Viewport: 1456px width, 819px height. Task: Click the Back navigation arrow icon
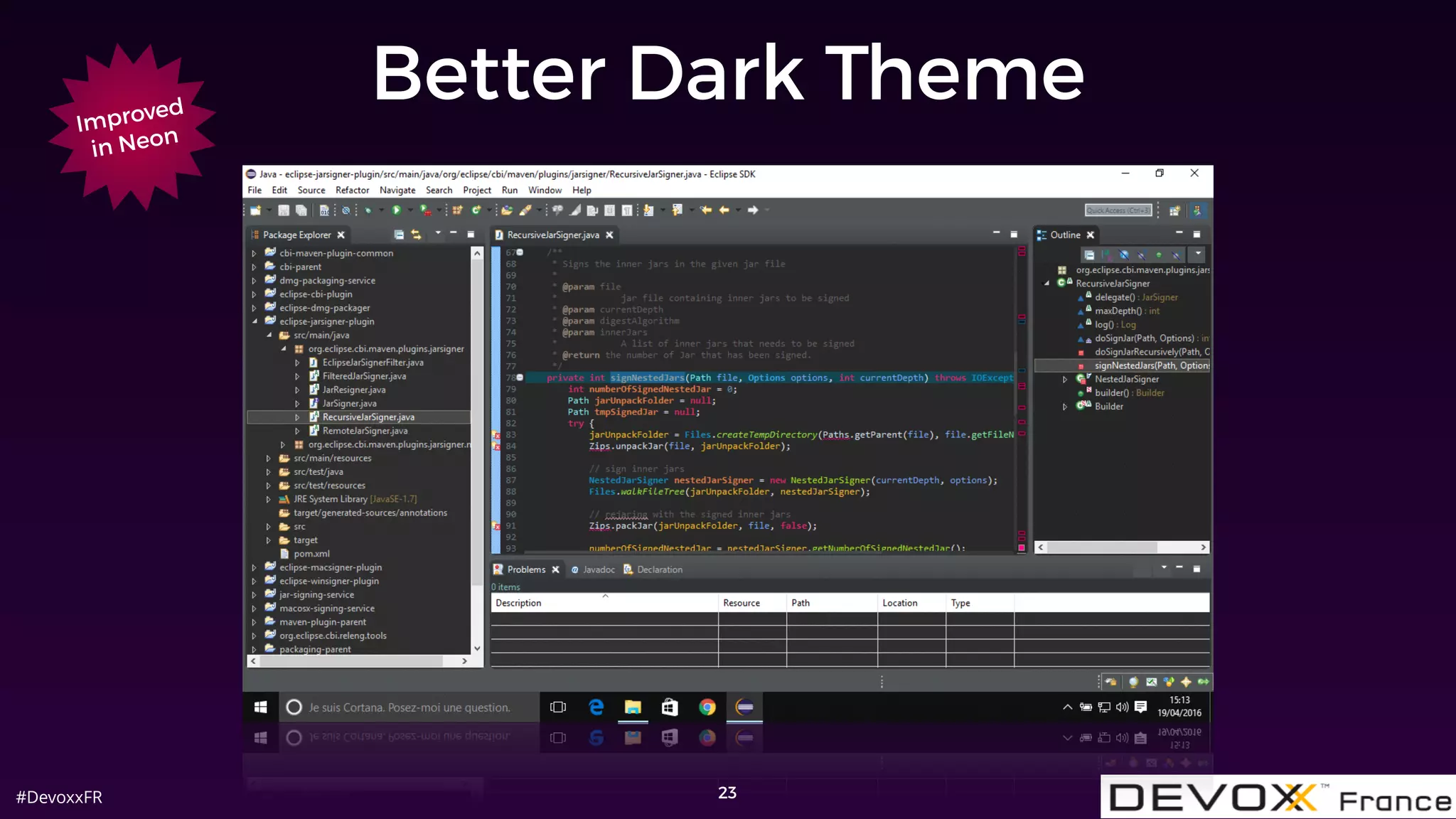tap(724, 210)
